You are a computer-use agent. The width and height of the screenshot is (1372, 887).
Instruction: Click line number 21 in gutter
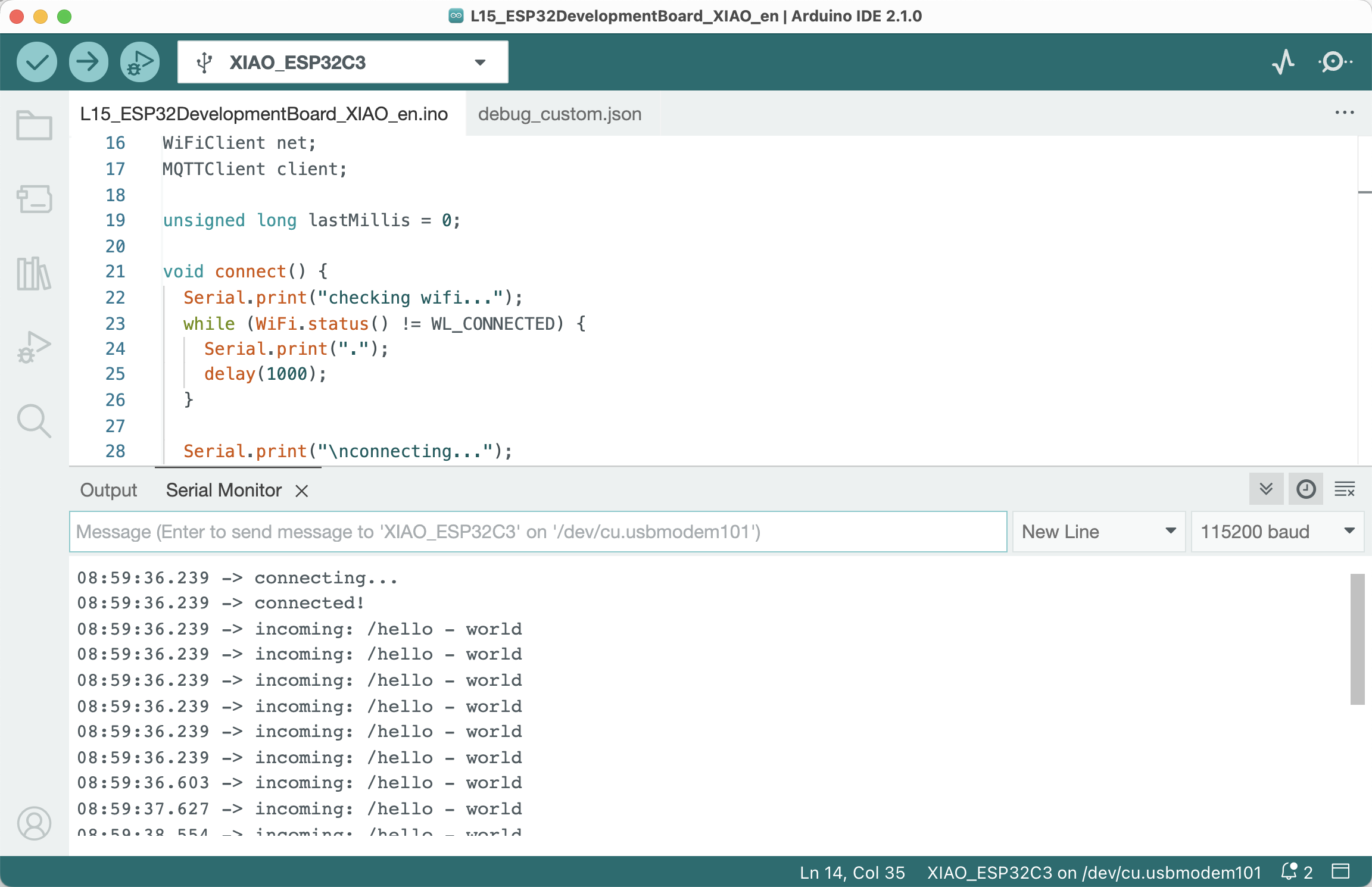click(x=116, y=271)
